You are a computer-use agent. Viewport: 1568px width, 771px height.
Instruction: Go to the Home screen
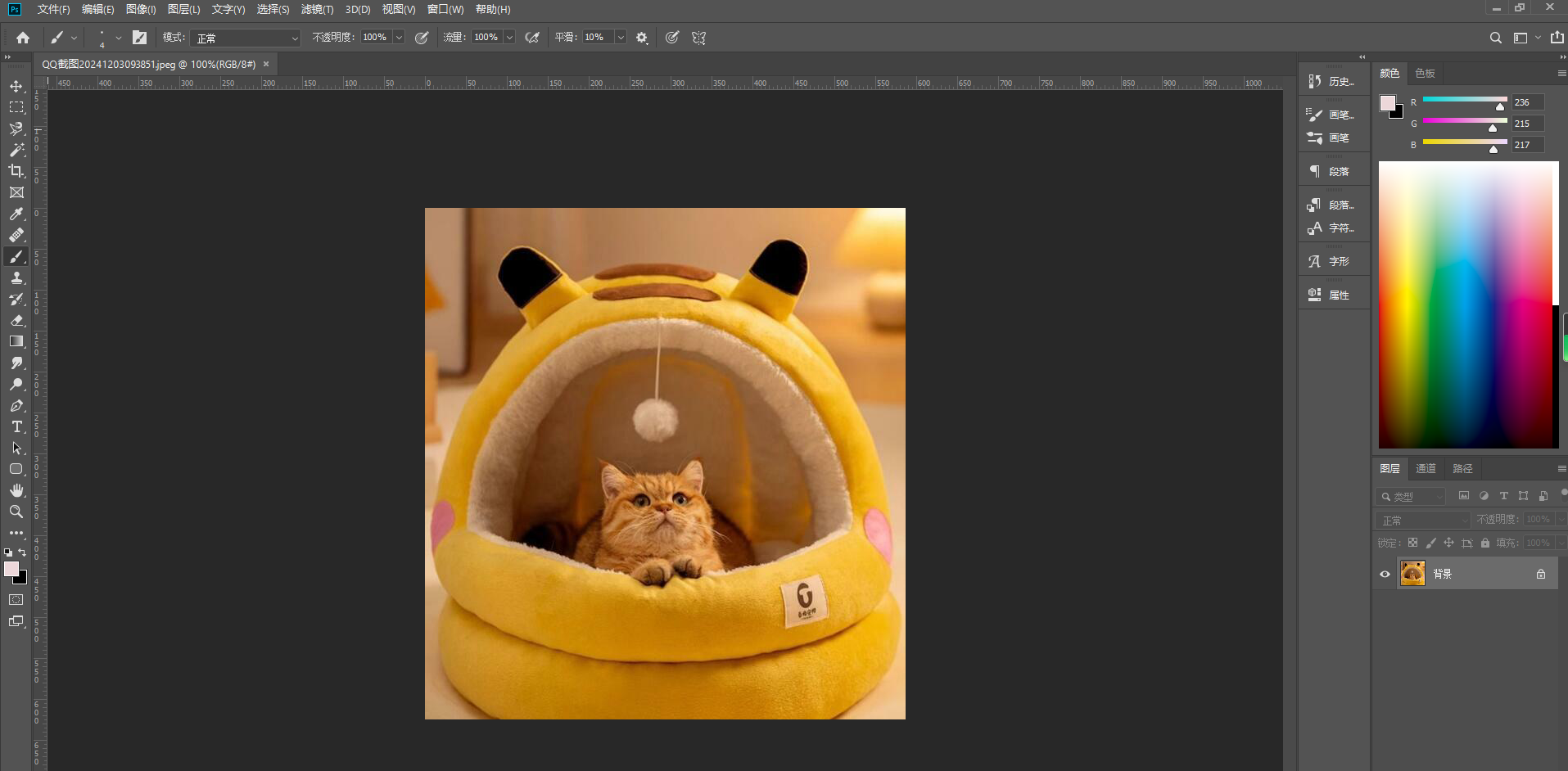pos(23,38)
